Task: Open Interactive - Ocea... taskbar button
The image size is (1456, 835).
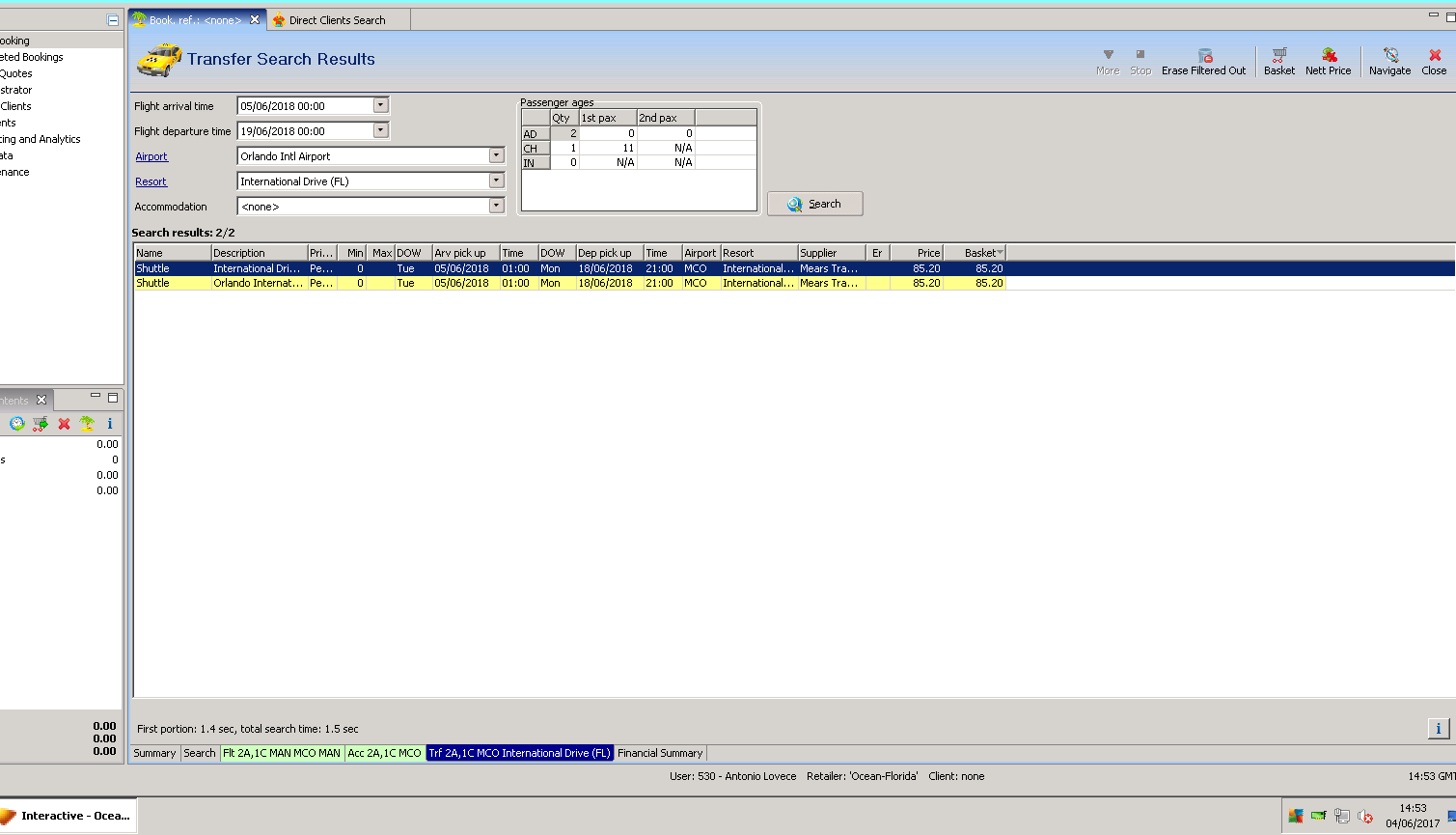Action: click(x=68, y=816)
